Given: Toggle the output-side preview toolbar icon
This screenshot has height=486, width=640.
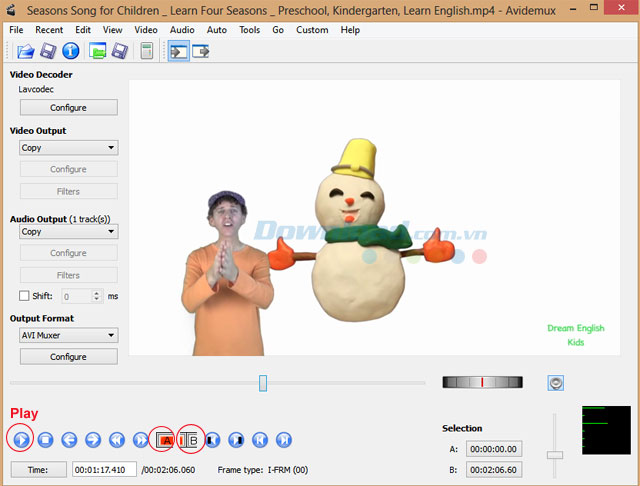Looking at the screenshot, I should 201,51.
